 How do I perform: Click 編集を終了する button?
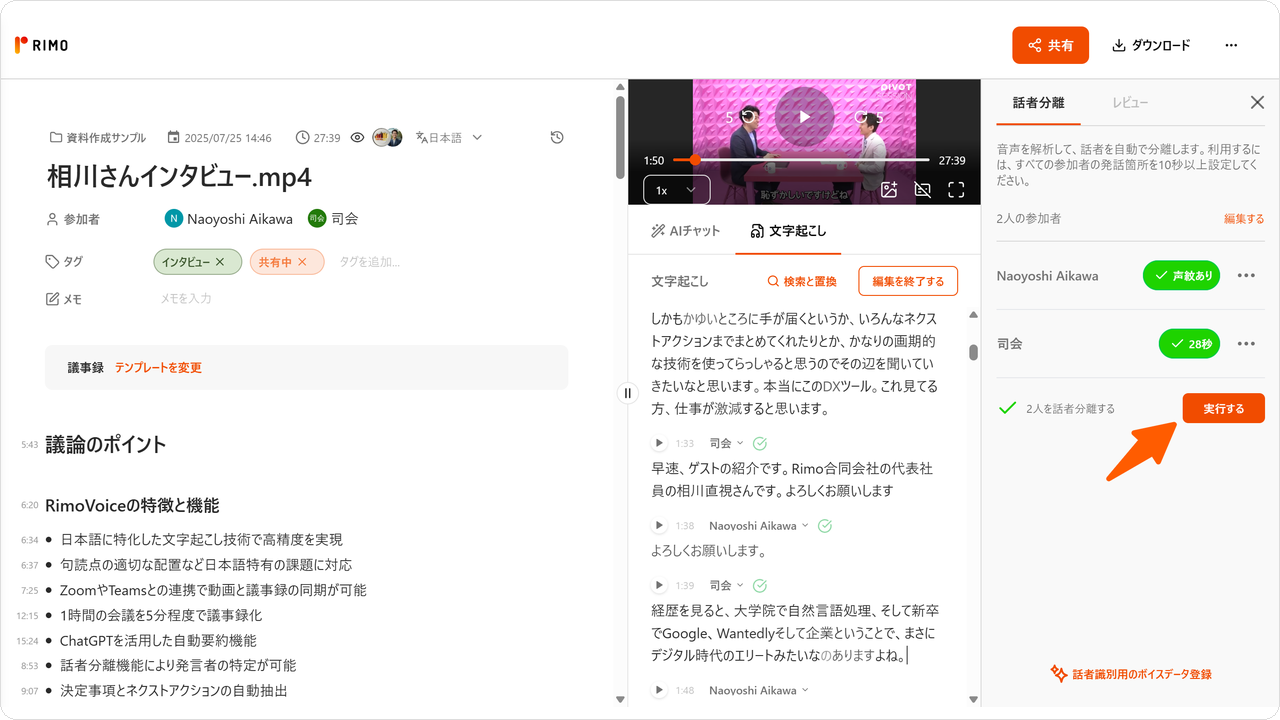[908, 281]
